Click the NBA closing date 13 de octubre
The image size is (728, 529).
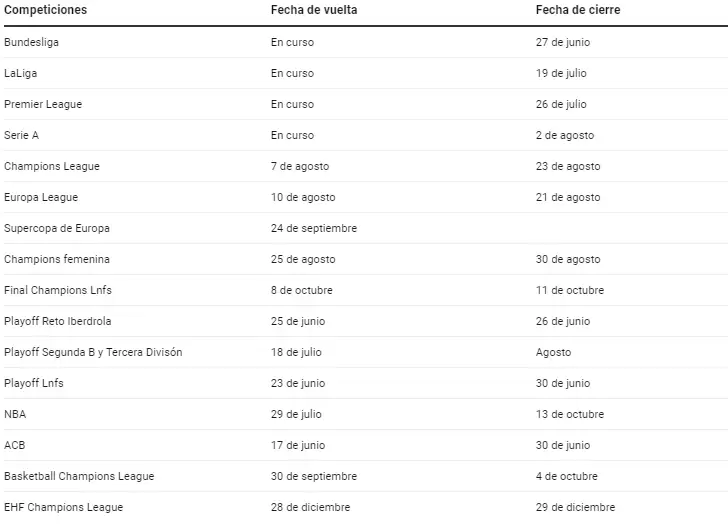tap(570, 414)
